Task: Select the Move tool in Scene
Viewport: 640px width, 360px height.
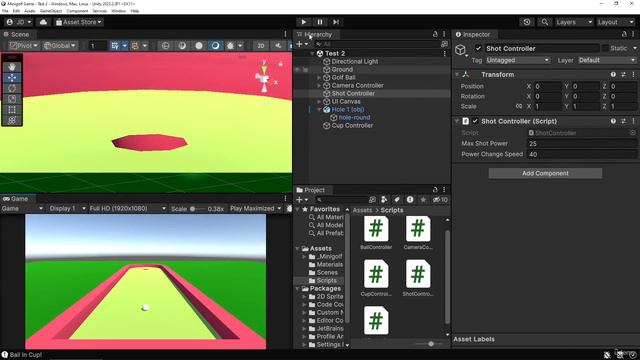Action: pyautogui.click(x=12, y=78)
